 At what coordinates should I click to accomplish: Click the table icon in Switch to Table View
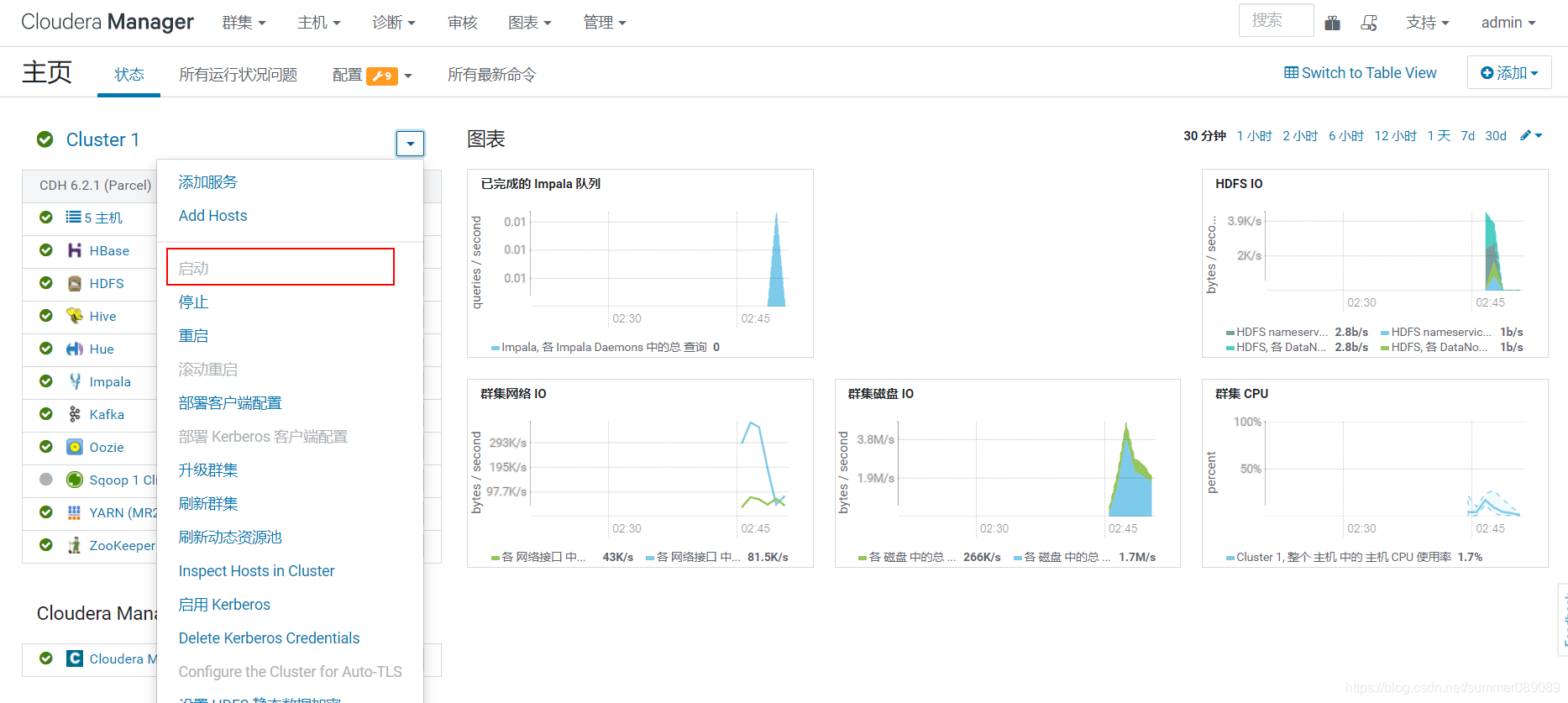pos(1292,73)
